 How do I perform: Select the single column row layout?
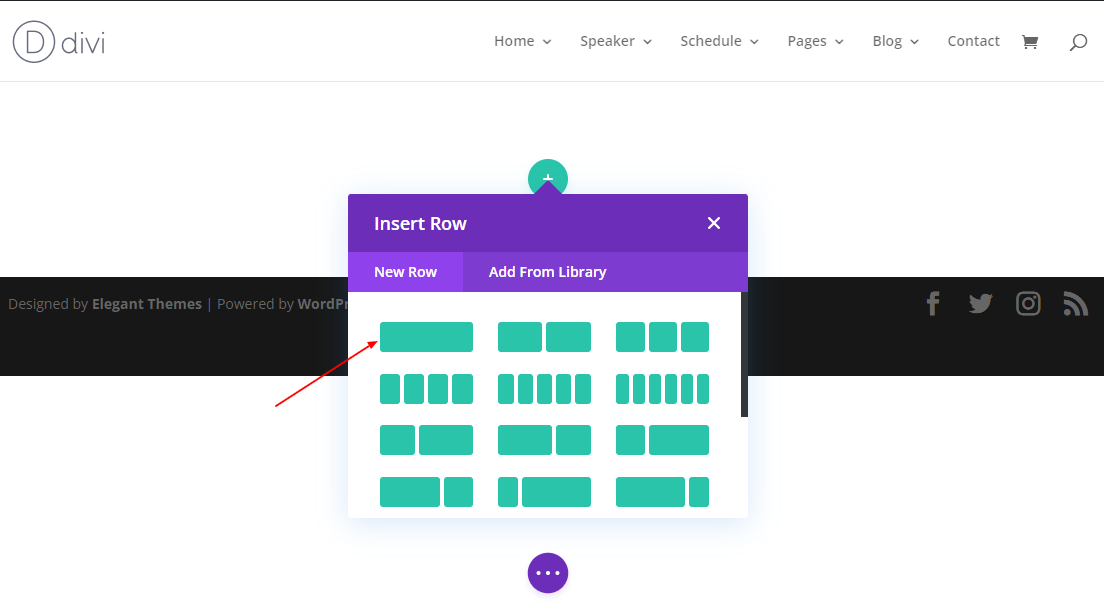point(426,337)
